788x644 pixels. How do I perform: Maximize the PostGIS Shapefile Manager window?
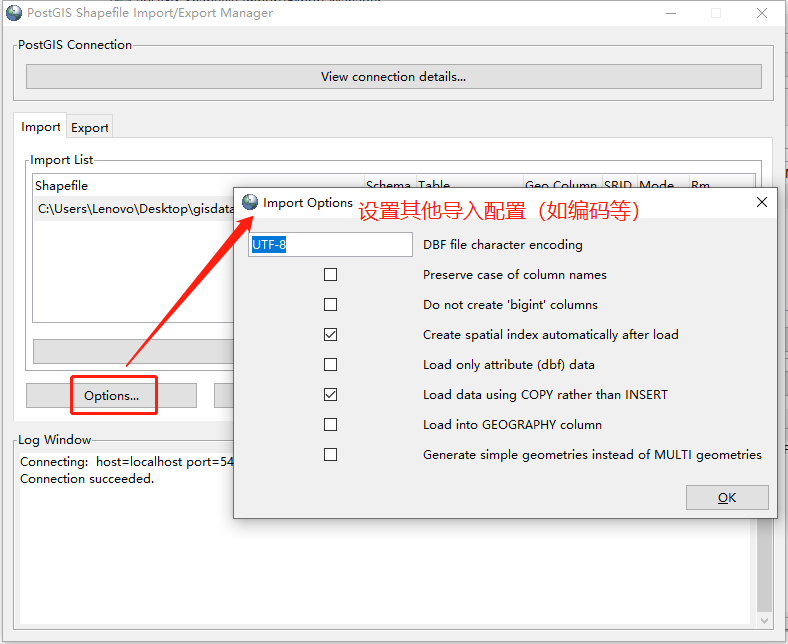tap(716, 13)
